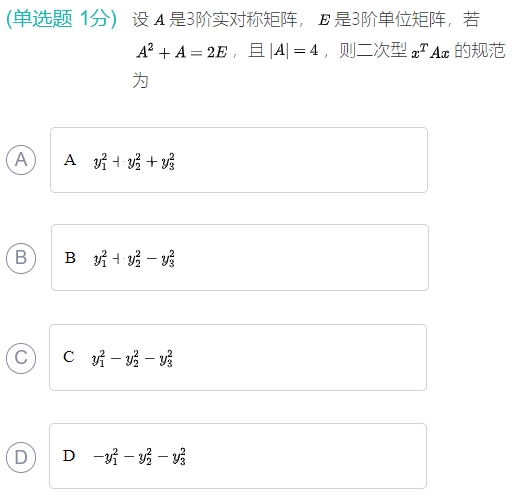The image size is (514, 498).
Task: Click the determinant condition |A|=4
Action: point(294,51)
